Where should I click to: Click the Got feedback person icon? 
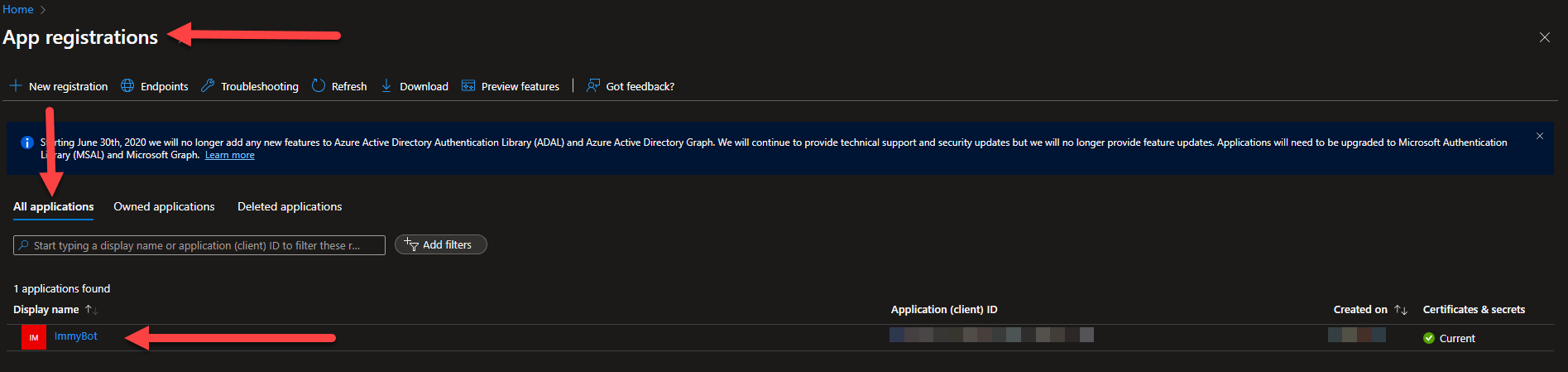tap(593, 86)
